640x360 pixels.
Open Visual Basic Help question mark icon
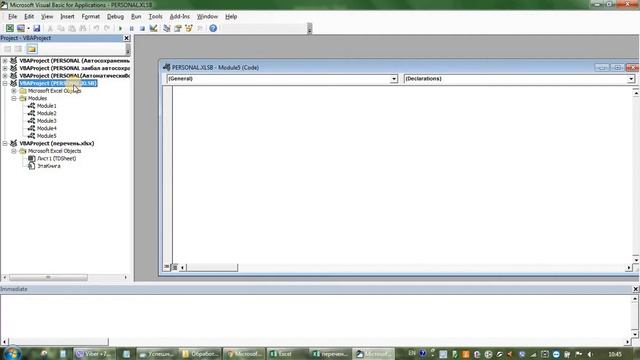pos(213,28)
